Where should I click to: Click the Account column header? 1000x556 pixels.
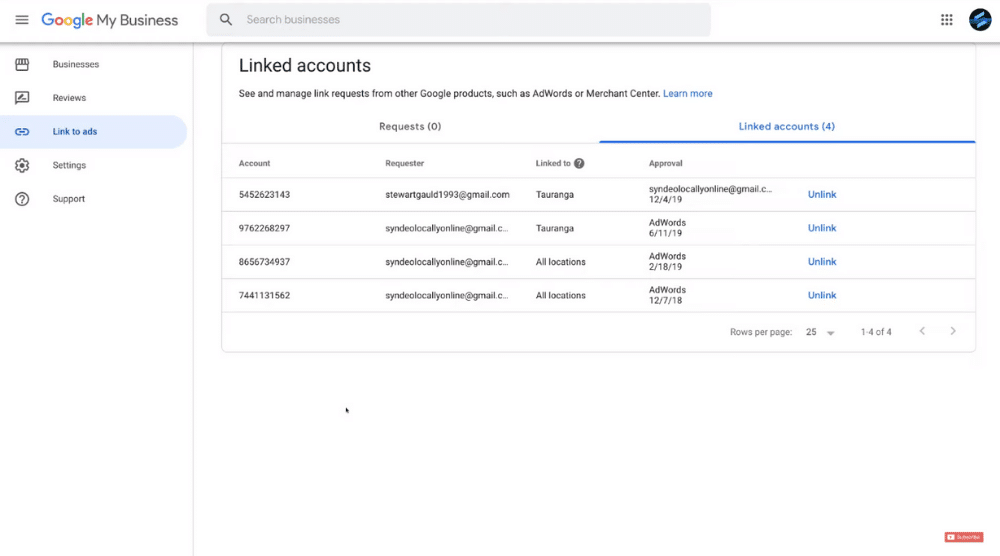[x=254, y=163]
